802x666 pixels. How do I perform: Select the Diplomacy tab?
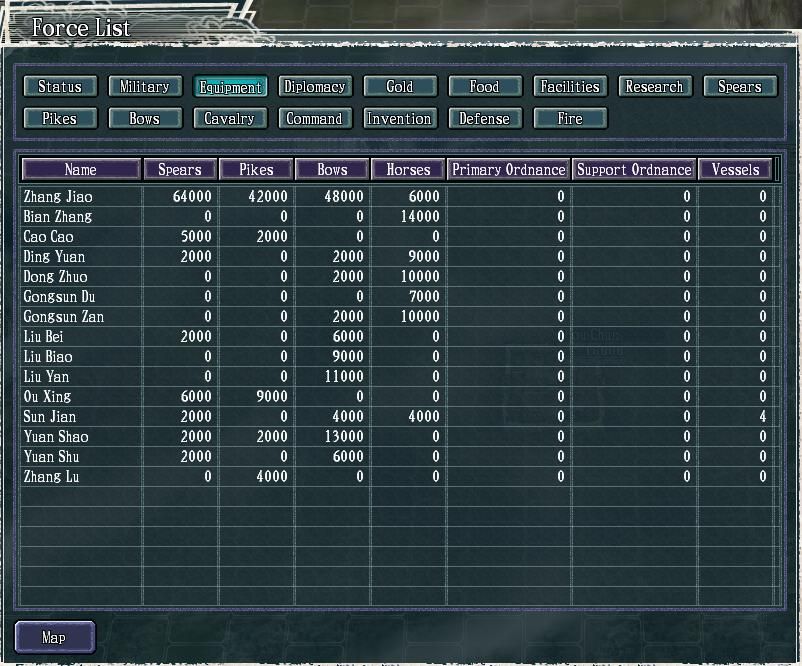pos(315,87)
